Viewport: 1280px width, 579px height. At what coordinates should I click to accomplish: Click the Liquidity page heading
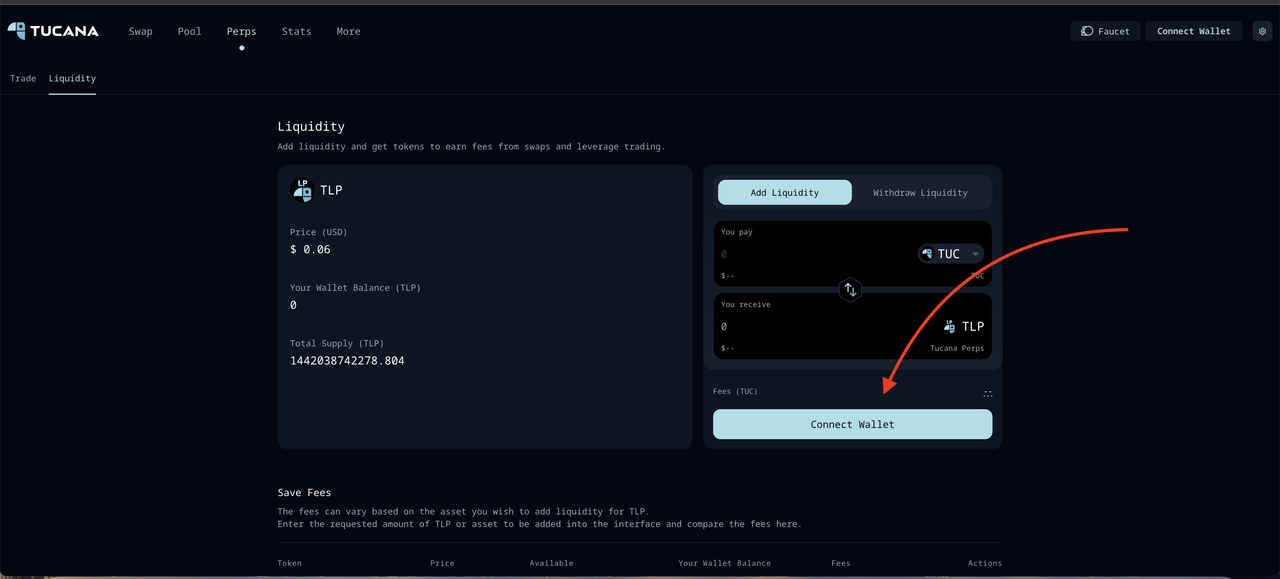point(311,127)
